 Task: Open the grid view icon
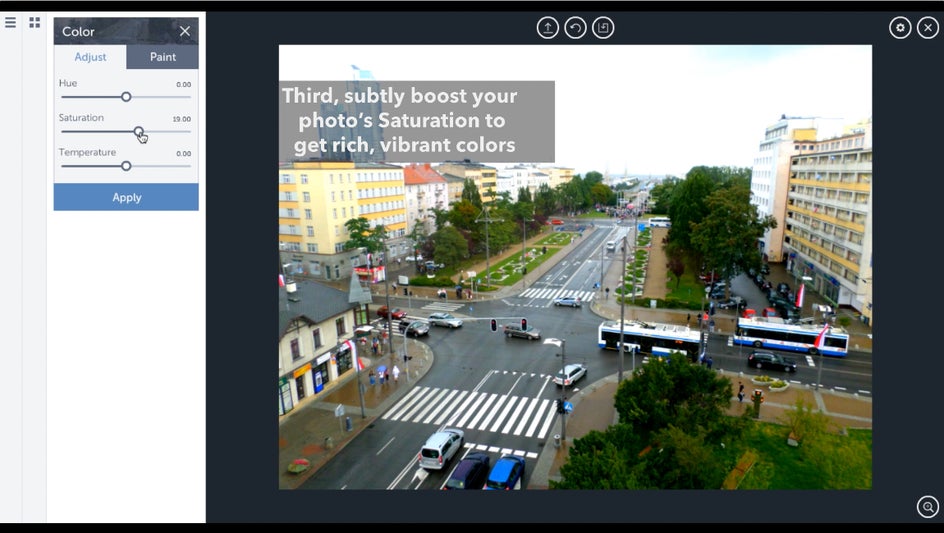tap(34, 22)
